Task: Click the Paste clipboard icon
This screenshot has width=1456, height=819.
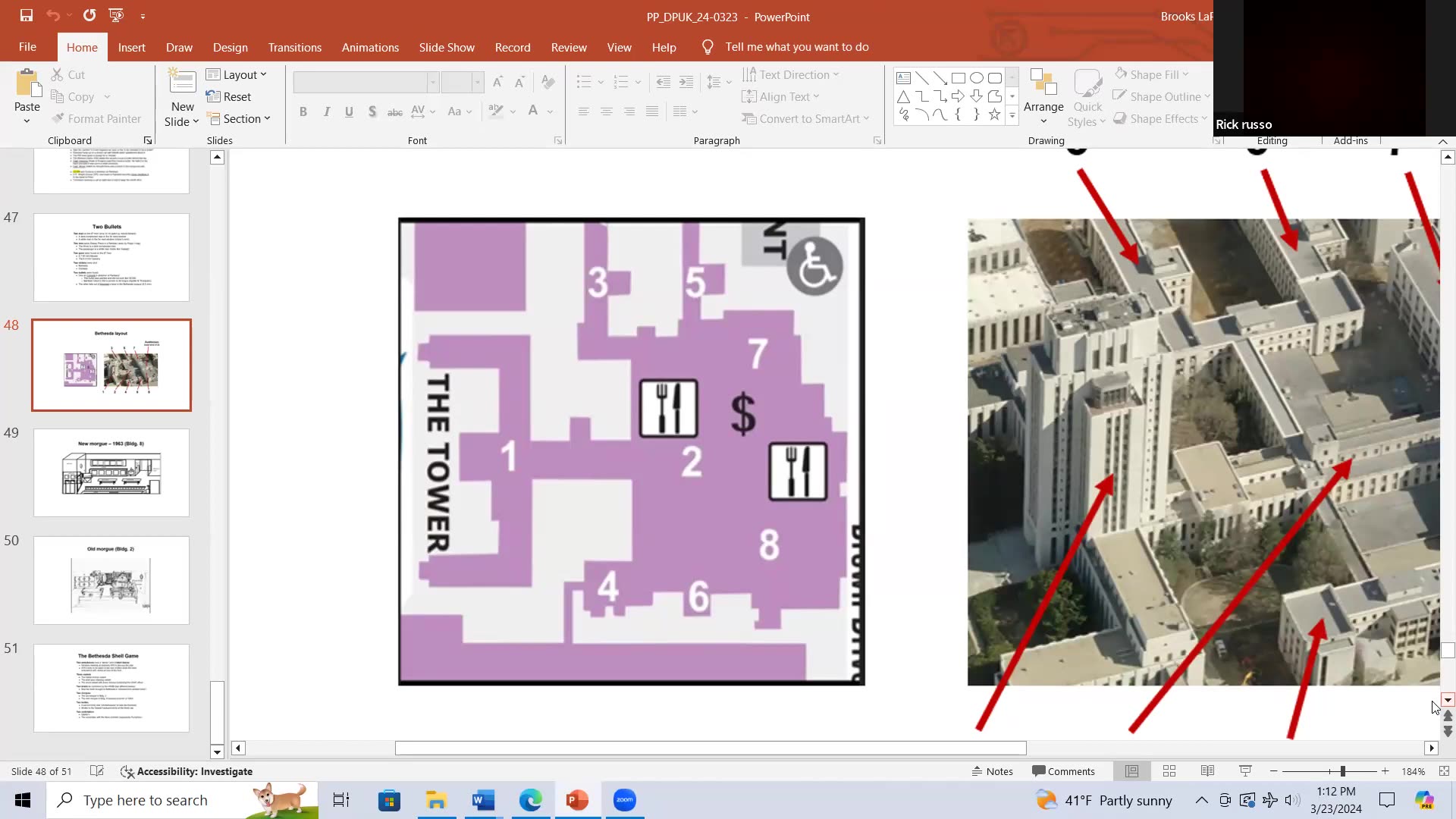Action: [x=27, y=83]
